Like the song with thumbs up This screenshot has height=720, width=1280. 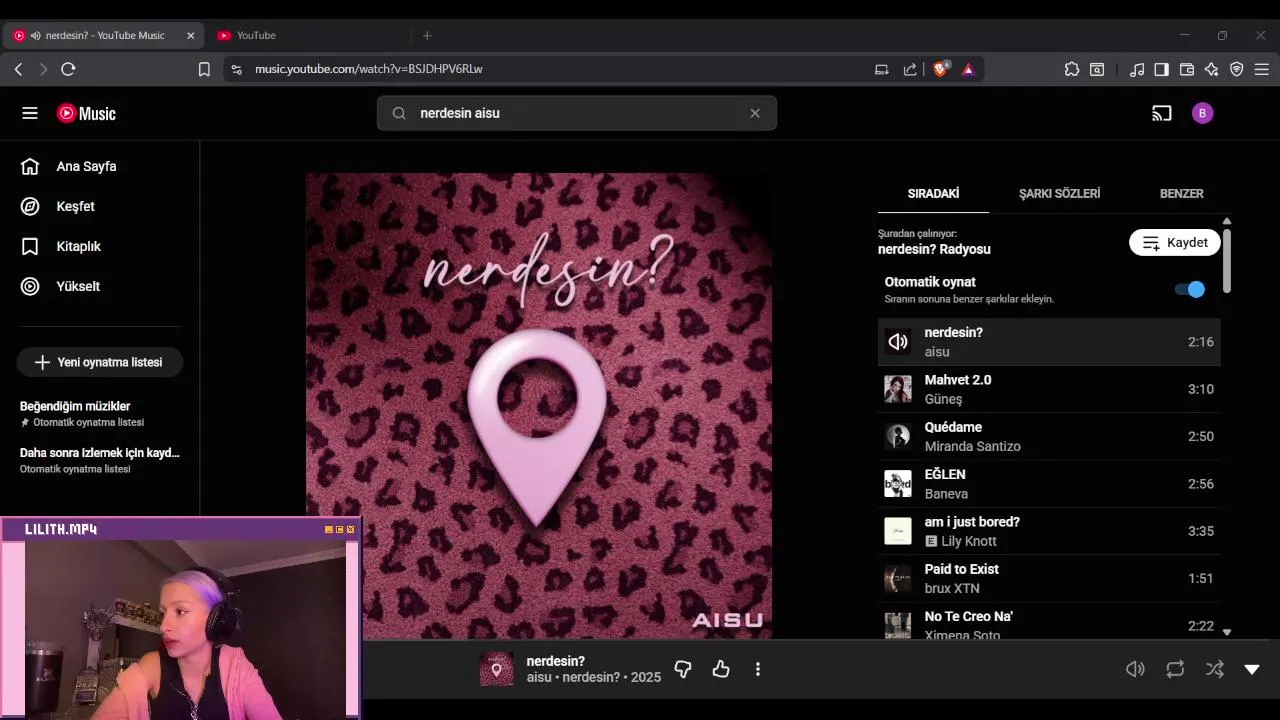pos(721,669)
